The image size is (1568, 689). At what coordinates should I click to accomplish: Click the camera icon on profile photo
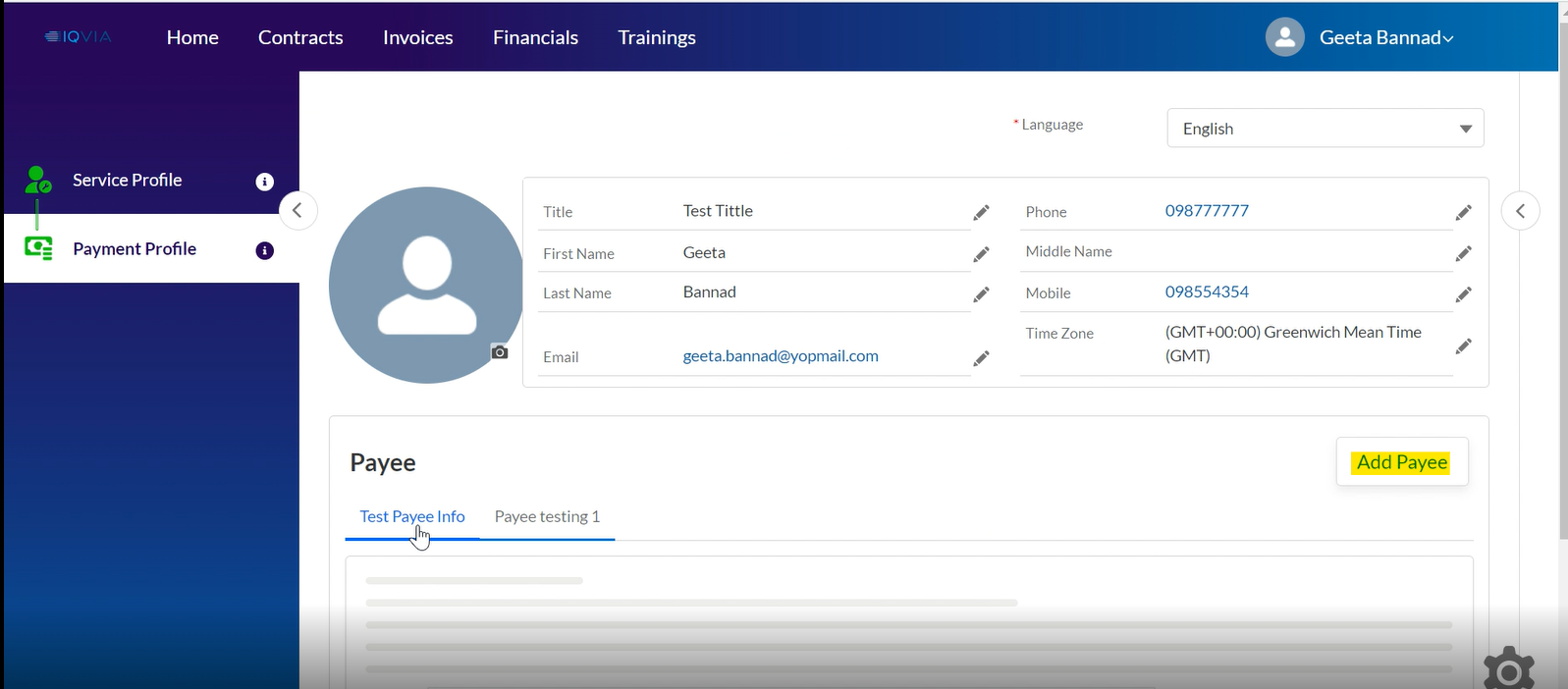(500, 352)
